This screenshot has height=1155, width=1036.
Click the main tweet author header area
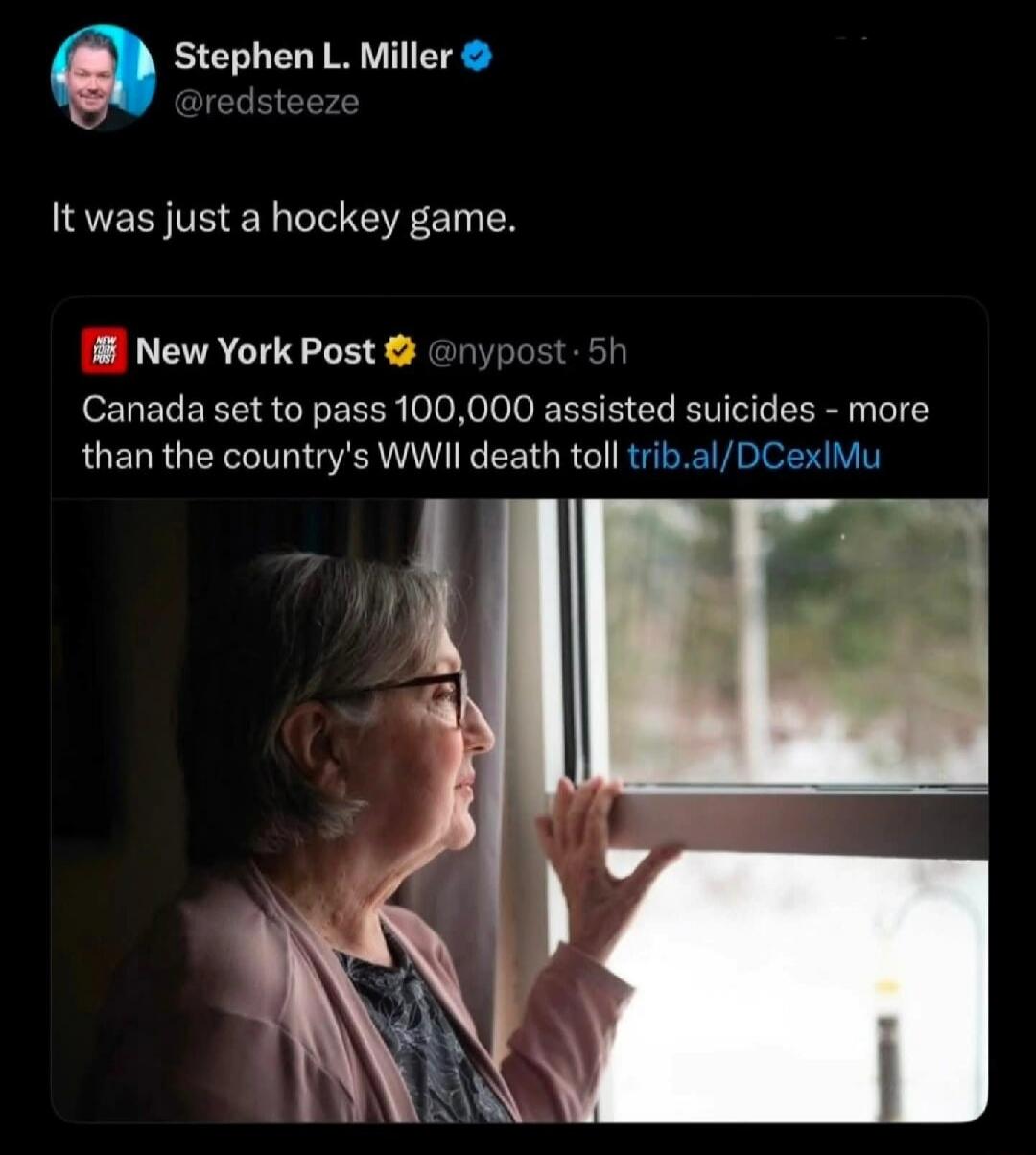[x=288, y=77]
